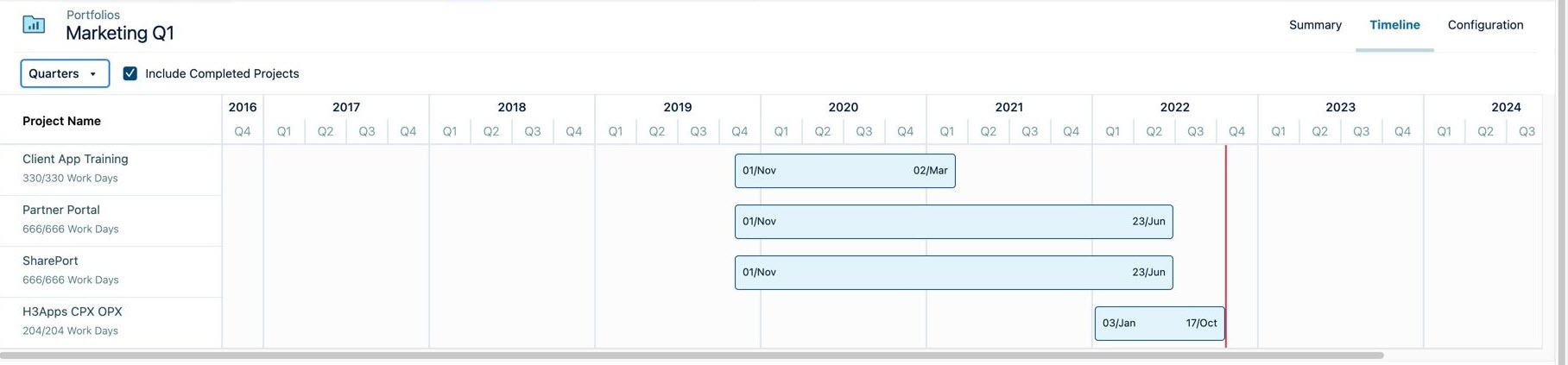The height and width of the screenshot is (365, 1568).
Task: Click the Portfolios breadcrumb link
Action: (x=93, y=15)
